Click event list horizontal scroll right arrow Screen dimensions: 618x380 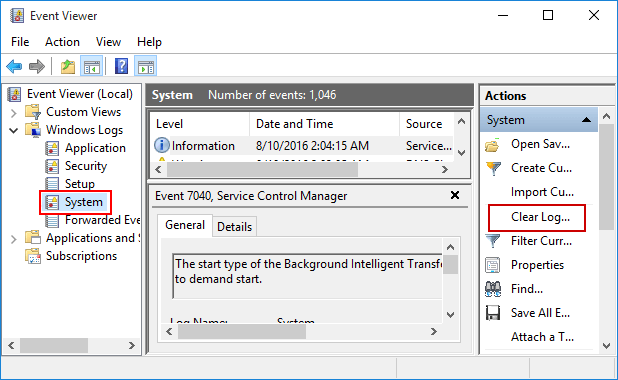click(x=445, y=170)
